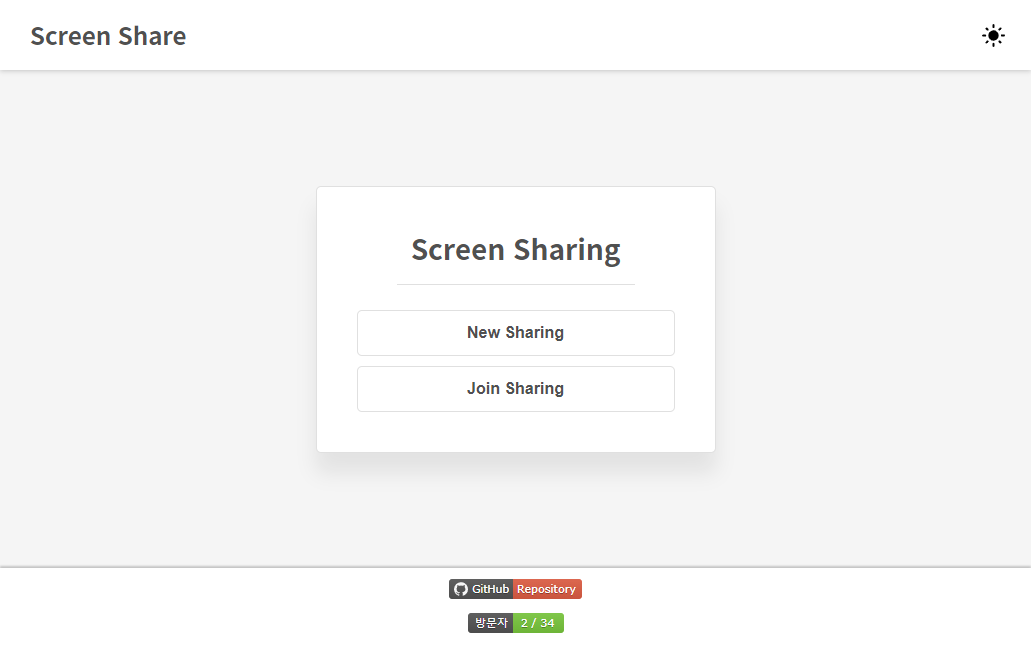Click the 'GitHub' badge label

[x=489, y=589]
